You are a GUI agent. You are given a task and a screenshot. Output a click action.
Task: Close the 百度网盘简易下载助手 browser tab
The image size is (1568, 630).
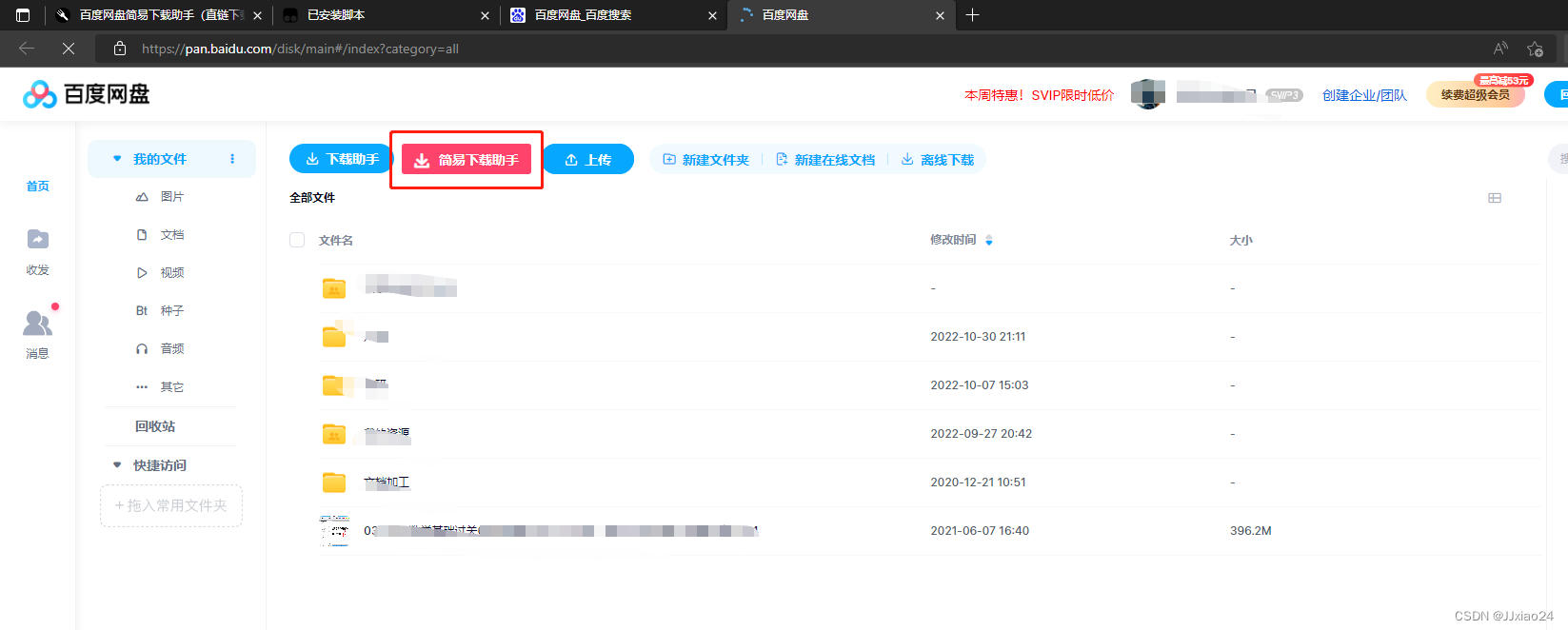(257, 15)
